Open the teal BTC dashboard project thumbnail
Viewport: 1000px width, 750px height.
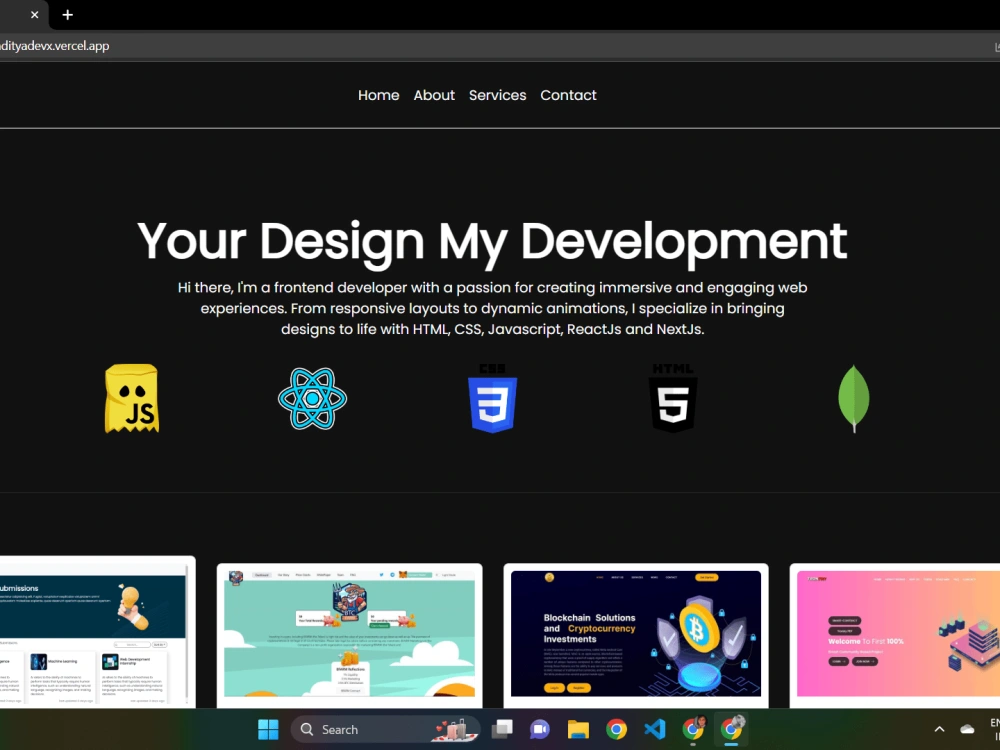click(349, 635)
